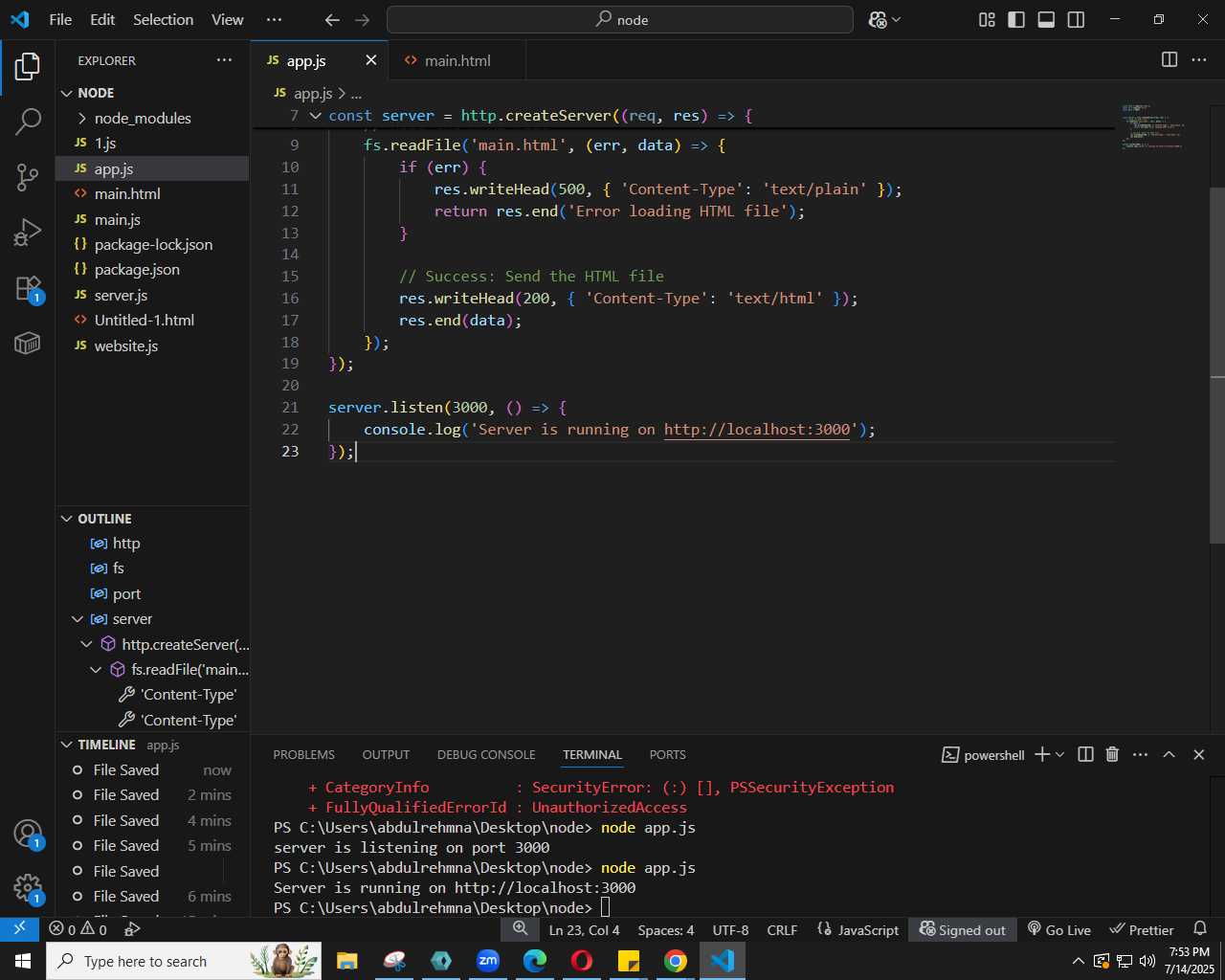Image resolution: width=1225 pixels, height=980 pixels.
Task: Open remote window button in status bar
Action: coord(19,929)
